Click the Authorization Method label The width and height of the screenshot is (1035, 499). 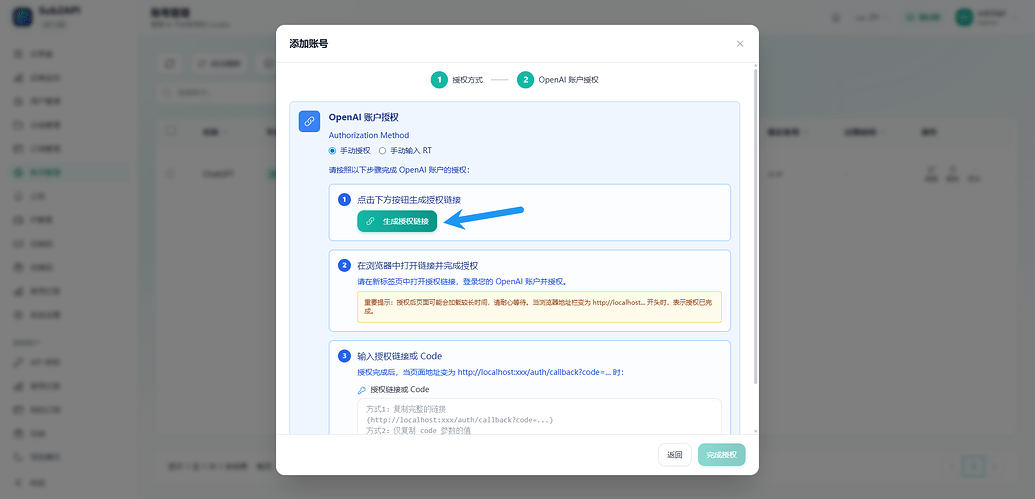pos(369,135)
